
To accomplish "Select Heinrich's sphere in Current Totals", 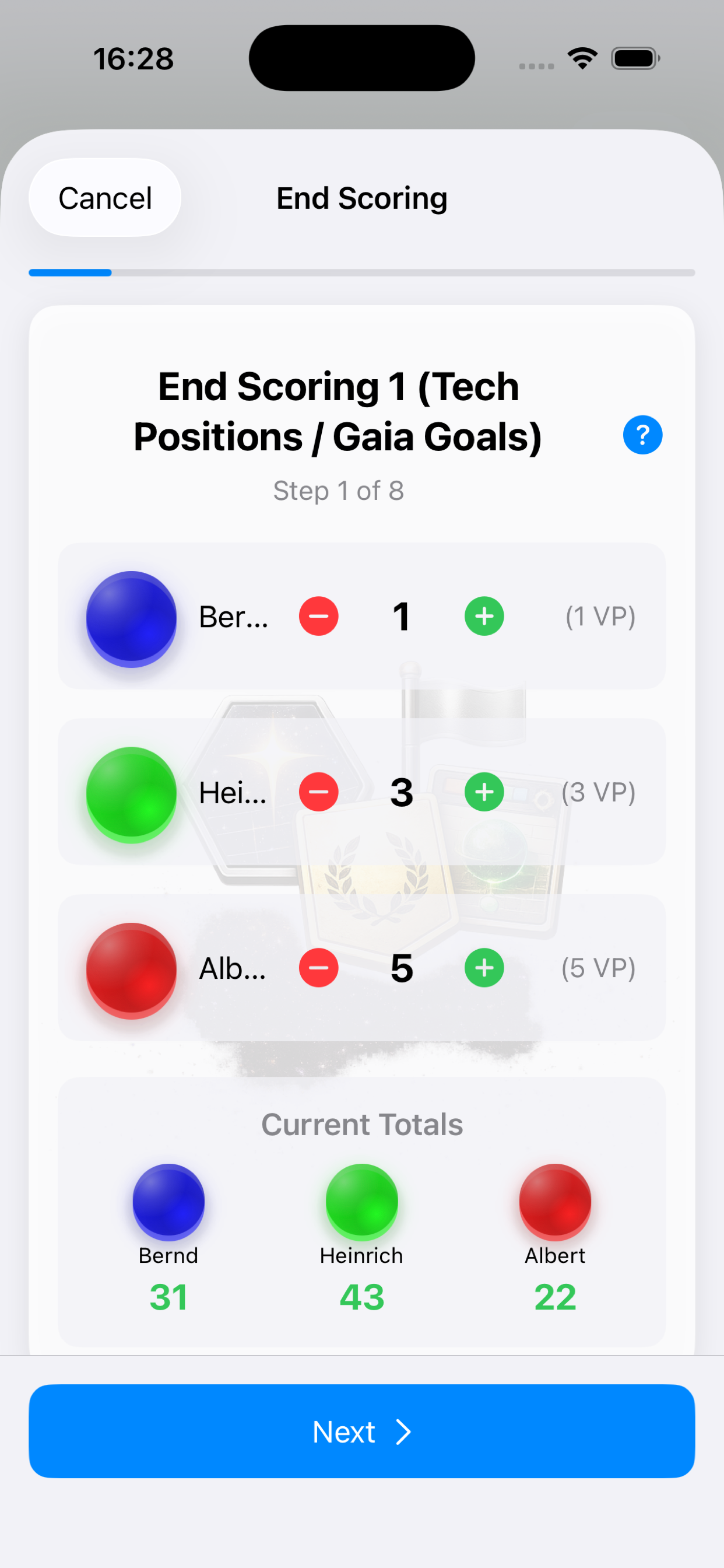I will (x=361, y=1200).
